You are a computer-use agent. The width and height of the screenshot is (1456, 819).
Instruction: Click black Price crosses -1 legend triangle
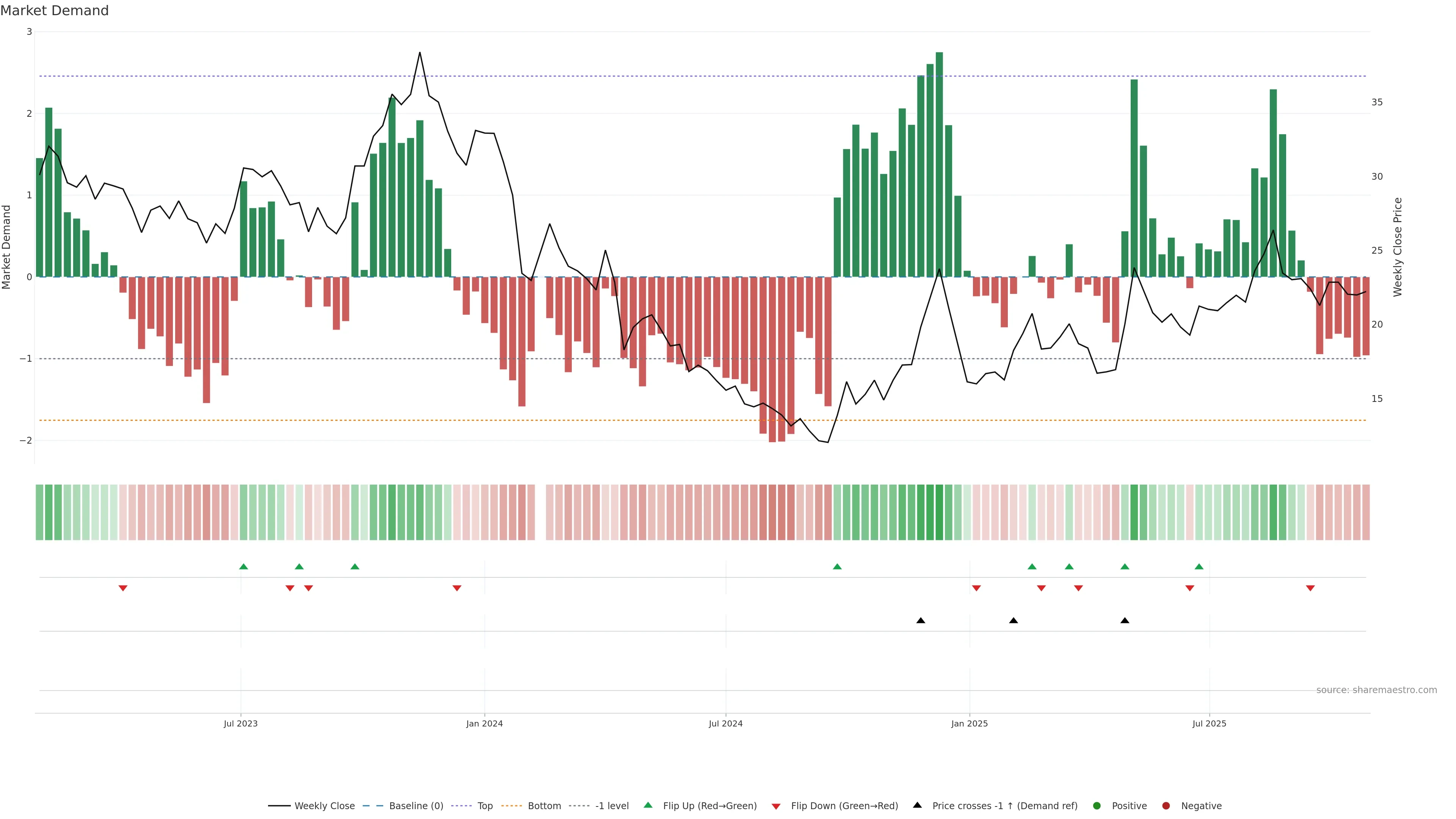(x=917, y=805)
